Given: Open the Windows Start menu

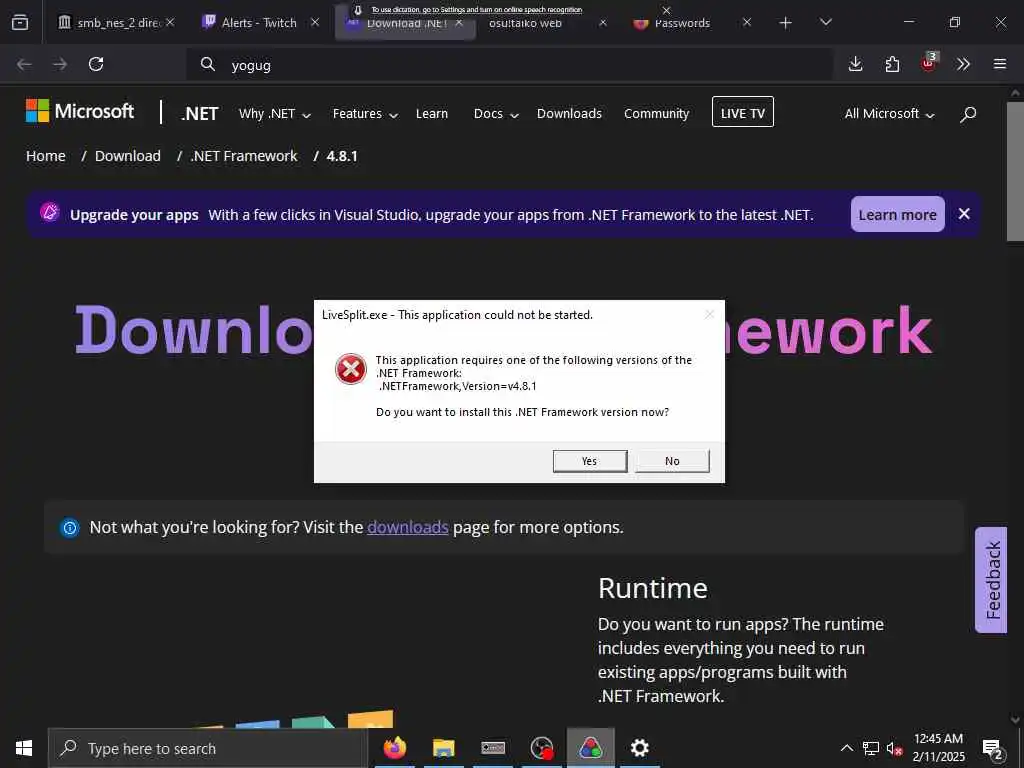Looking at the screenshot, I should point(24,748).
